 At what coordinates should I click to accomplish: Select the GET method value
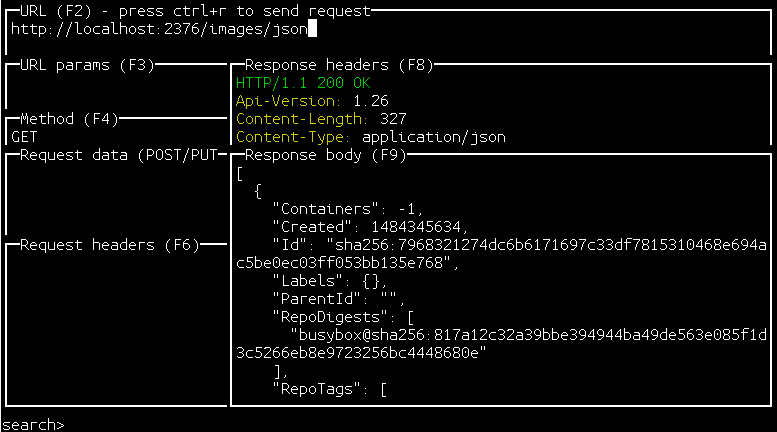[24, 137]
